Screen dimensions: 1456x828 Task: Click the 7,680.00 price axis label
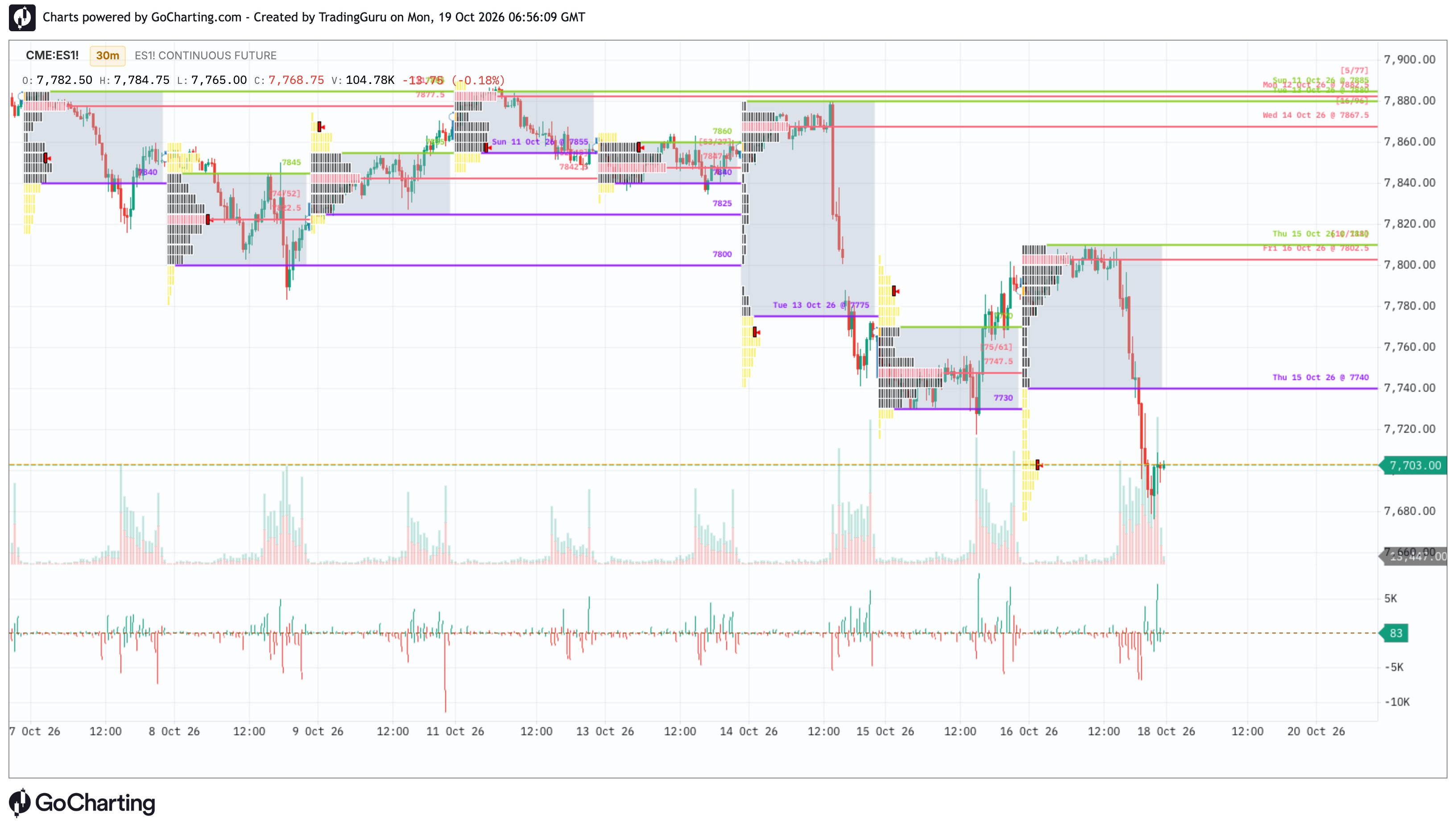coord(1409,511)
